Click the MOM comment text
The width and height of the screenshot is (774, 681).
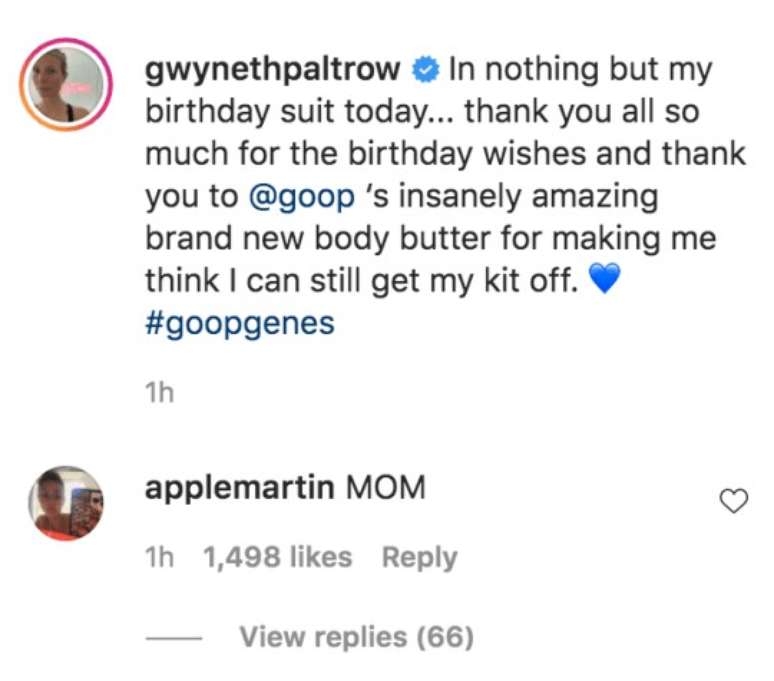click(x=385, y=489)
